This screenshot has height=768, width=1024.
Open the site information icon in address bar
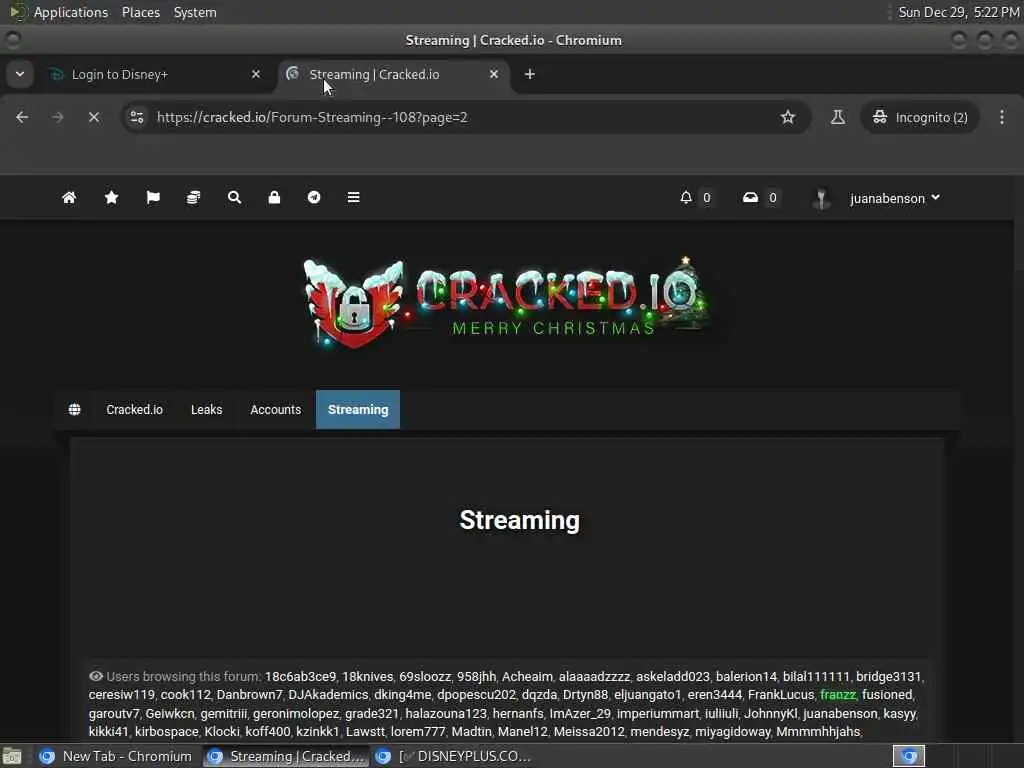(136, 117)
